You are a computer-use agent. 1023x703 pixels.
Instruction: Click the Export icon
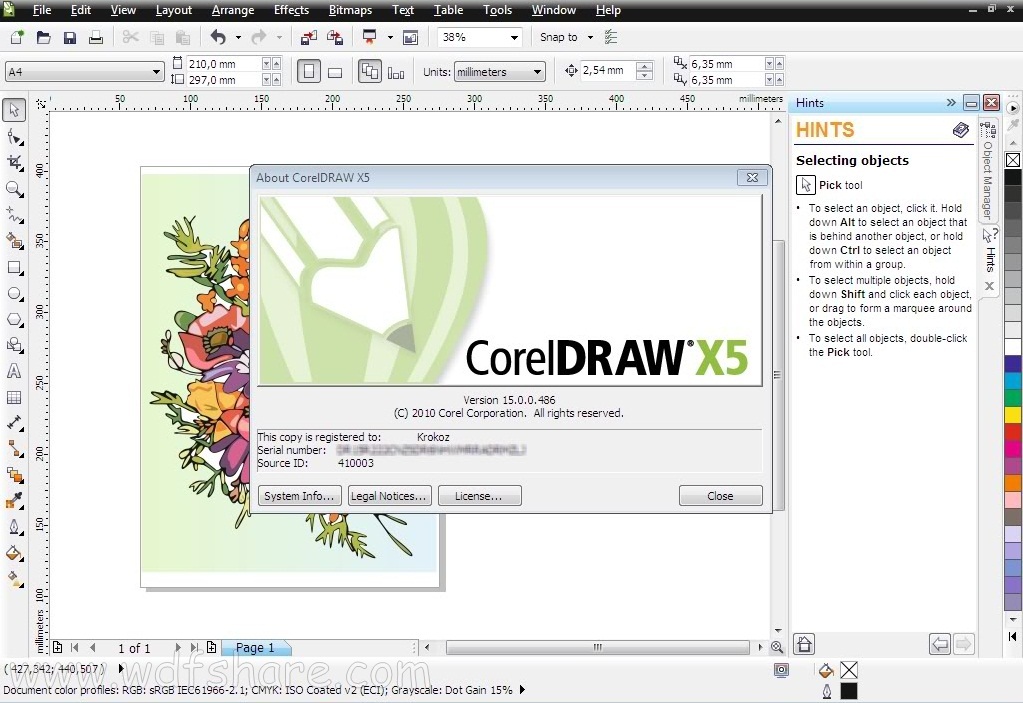tap(335, 37)
